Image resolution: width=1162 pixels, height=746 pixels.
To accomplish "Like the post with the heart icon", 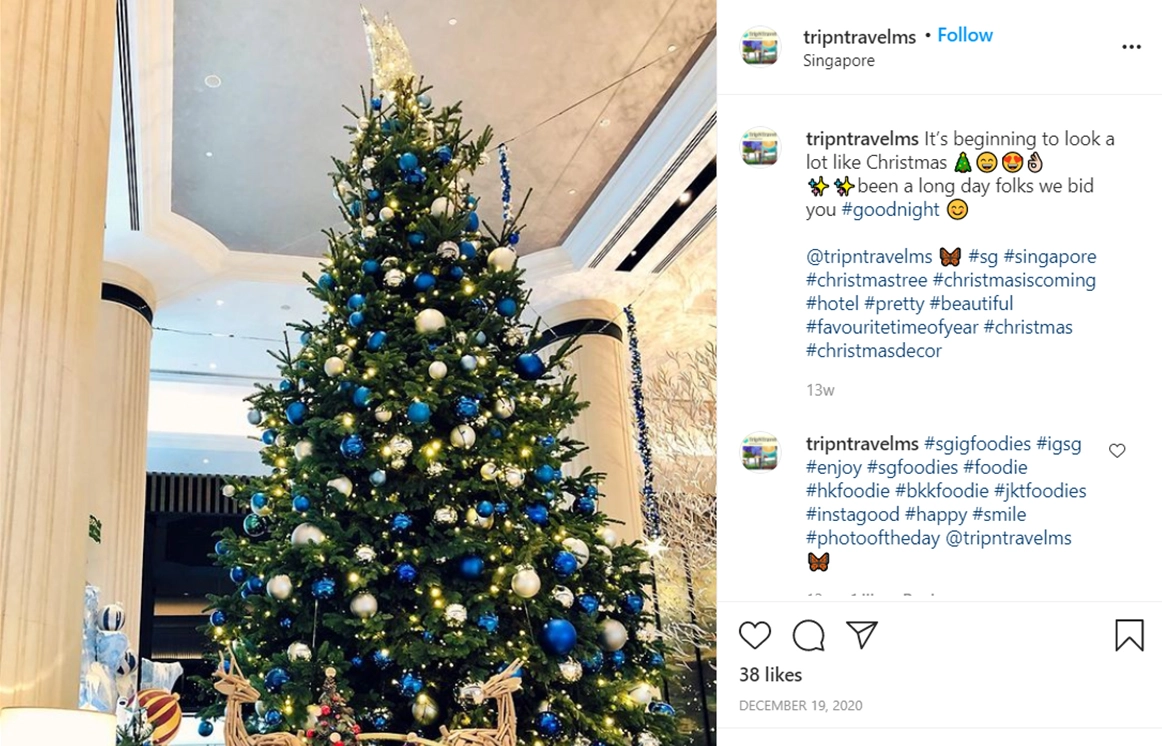I will click(754, 636).
